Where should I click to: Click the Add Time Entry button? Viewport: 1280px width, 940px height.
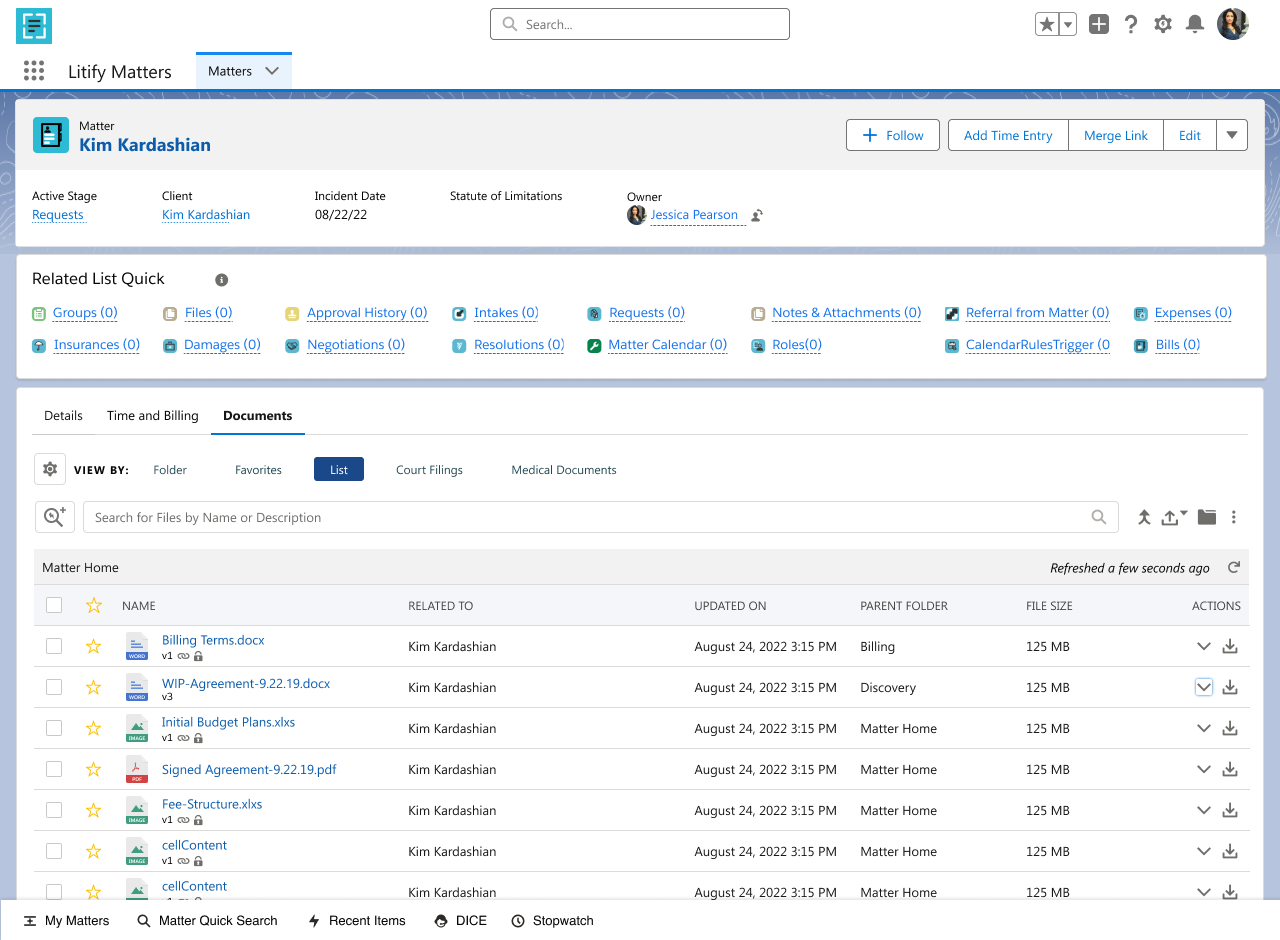(1008, 135)
